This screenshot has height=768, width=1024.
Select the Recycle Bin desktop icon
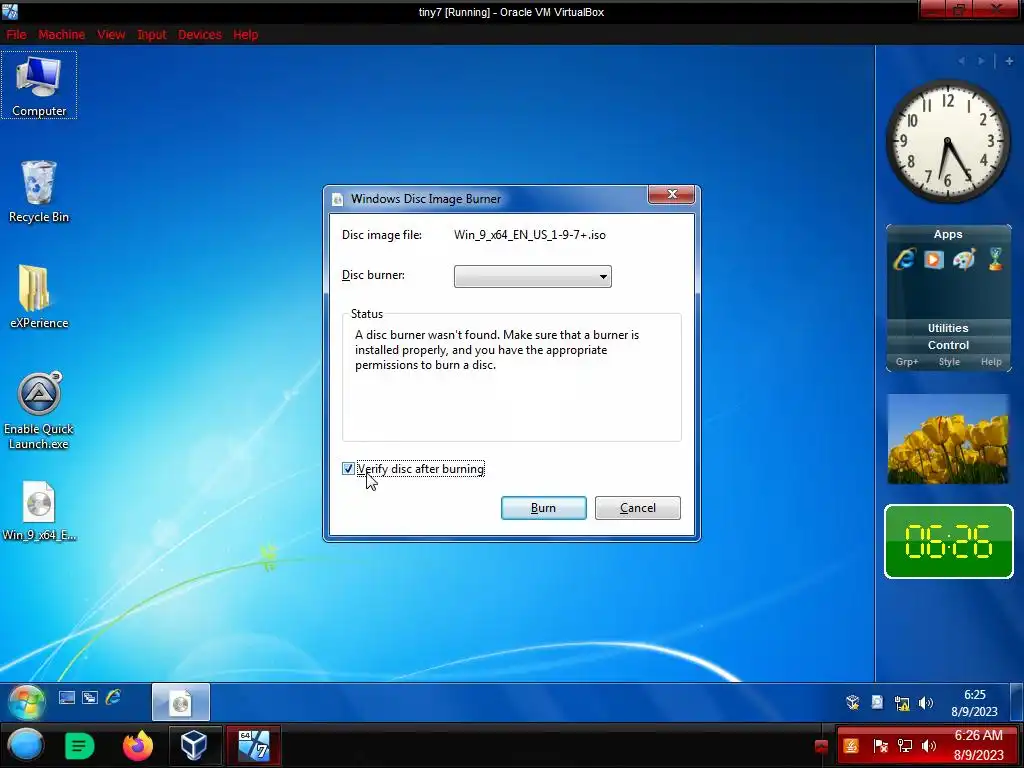click(x=39, y=191)
